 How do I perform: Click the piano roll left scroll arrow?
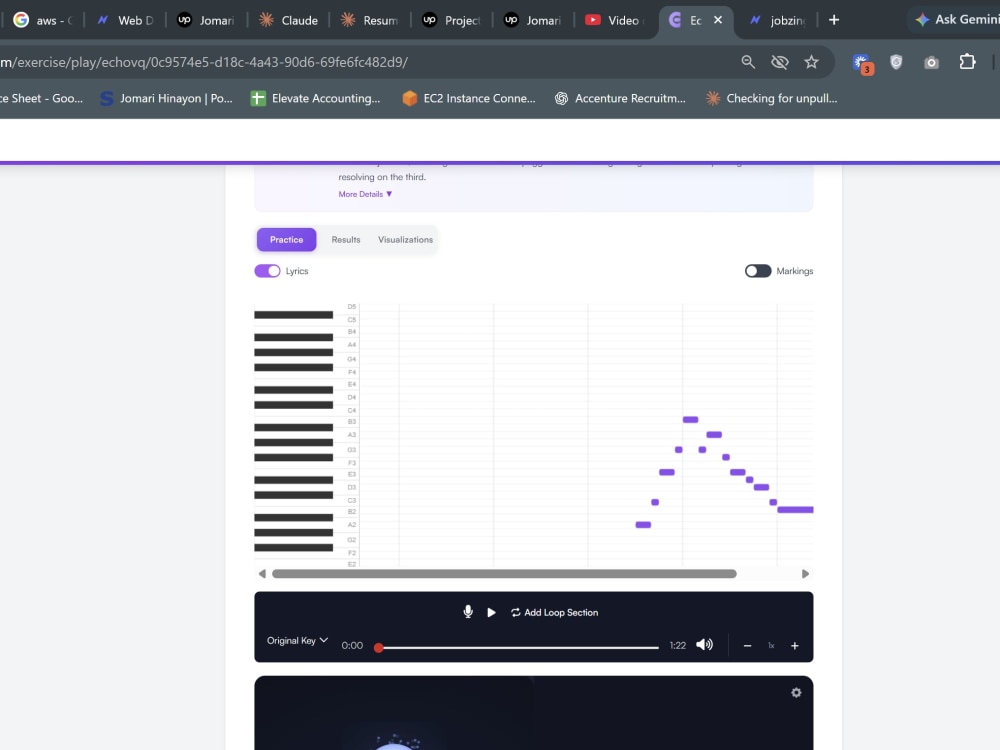(262, 574)
